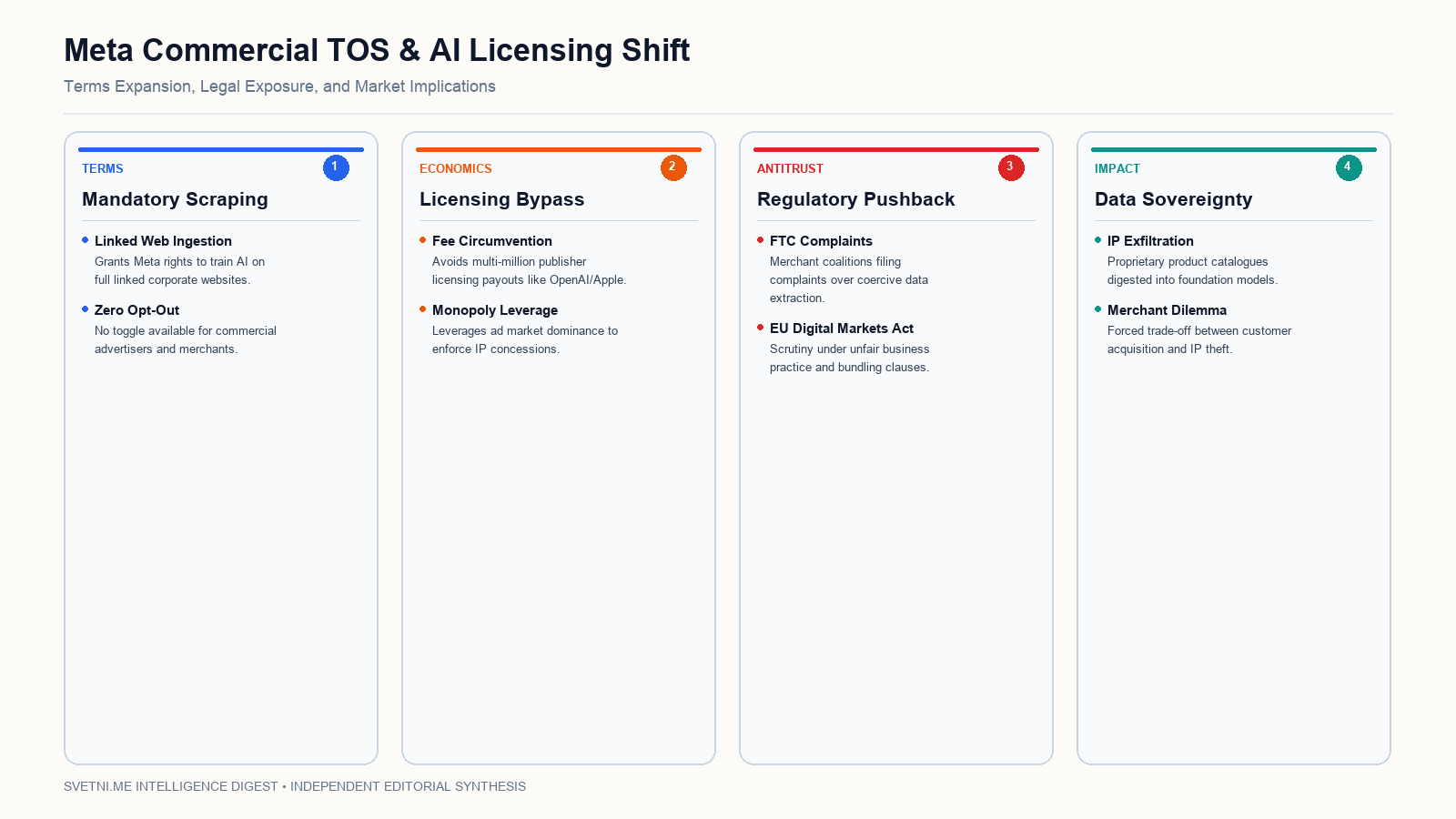
Task: Click the ECONOMICS category label
Action: click(455, 168)
